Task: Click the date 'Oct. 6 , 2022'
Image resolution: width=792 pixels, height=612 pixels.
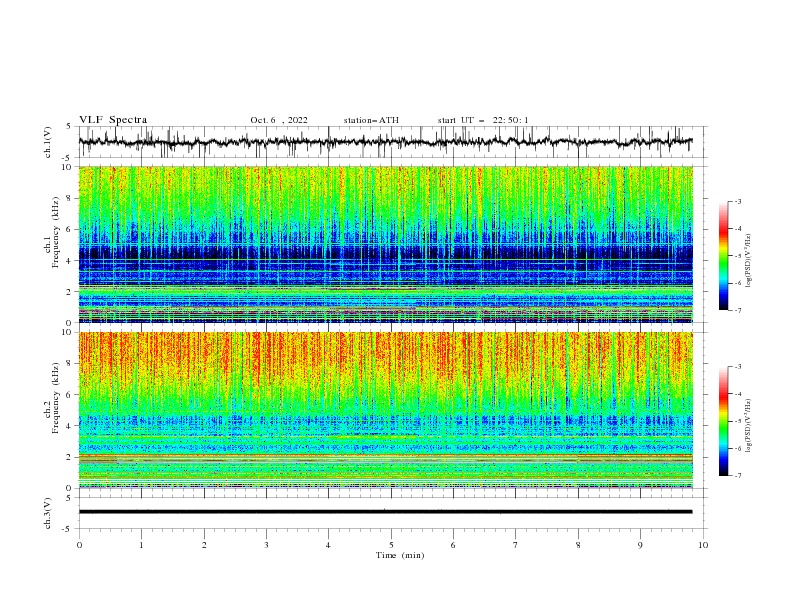Action: 279,120
